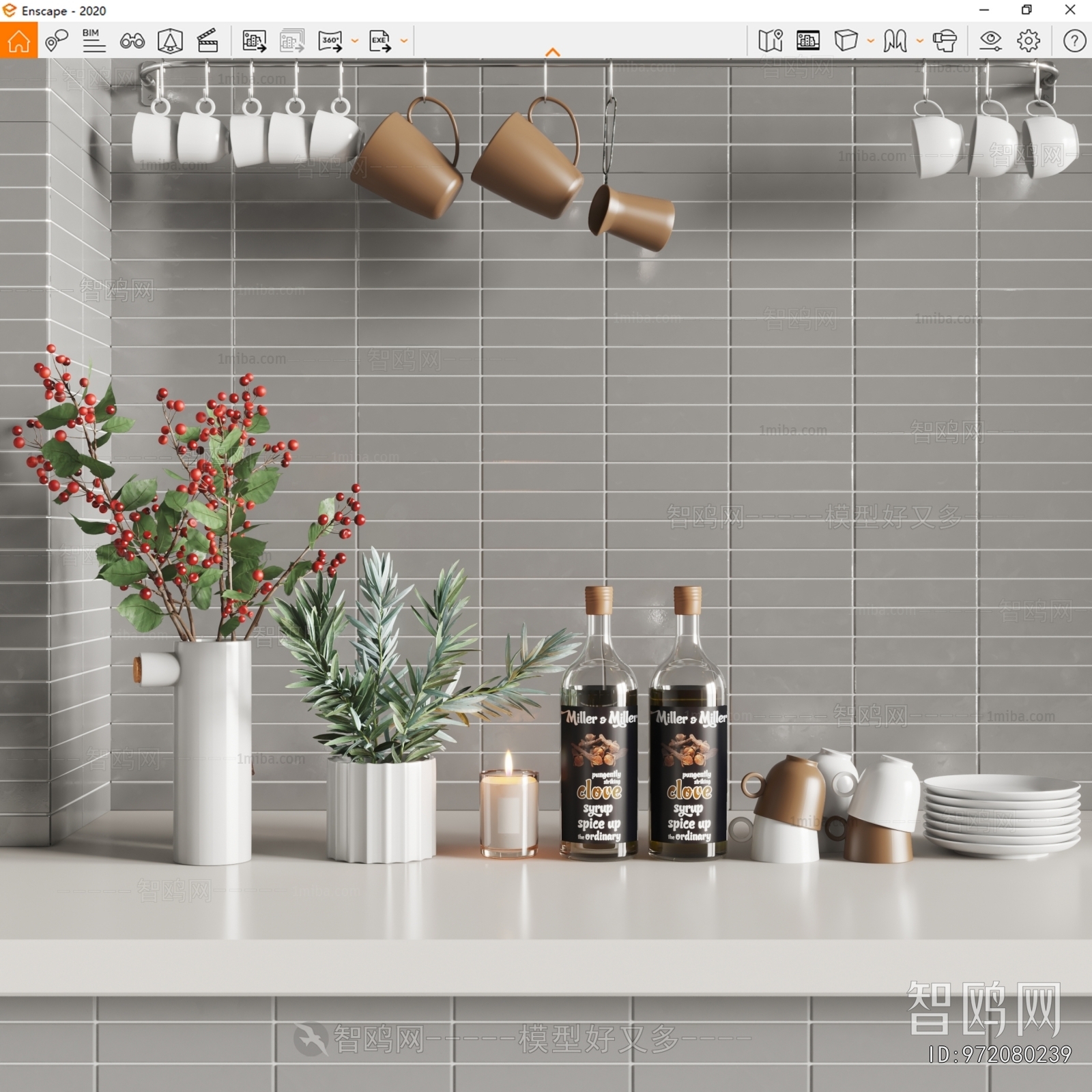Open the video editor clapperboard icon
1092x1092 pixels.
(207, 41)
